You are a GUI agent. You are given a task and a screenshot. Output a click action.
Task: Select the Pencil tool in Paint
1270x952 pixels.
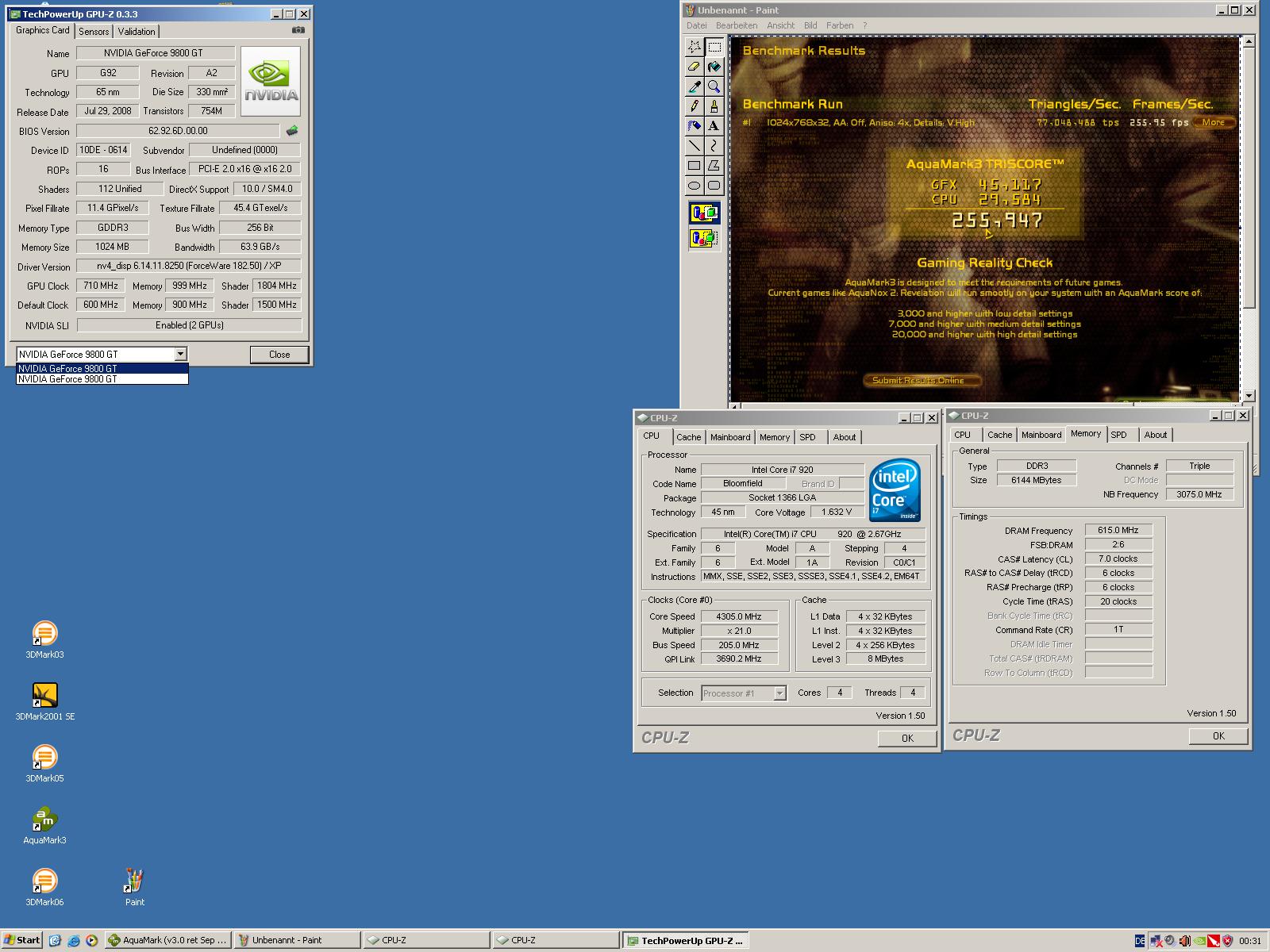pyautogui.click(x=695, y=106)
